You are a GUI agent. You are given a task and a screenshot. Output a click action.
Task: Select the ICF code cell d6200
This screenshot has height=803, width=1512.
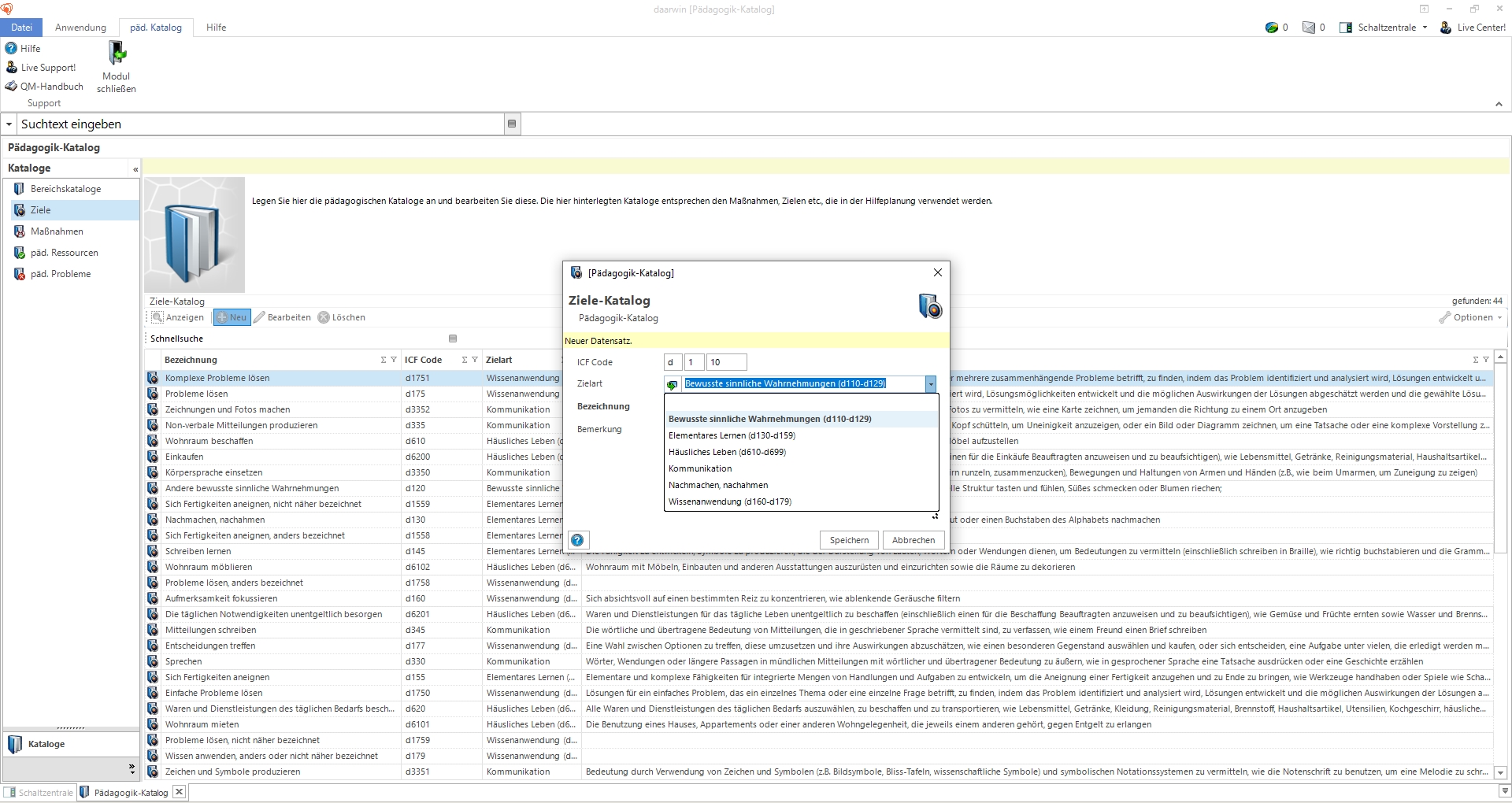pyautogui.click(x=441, y=457)
